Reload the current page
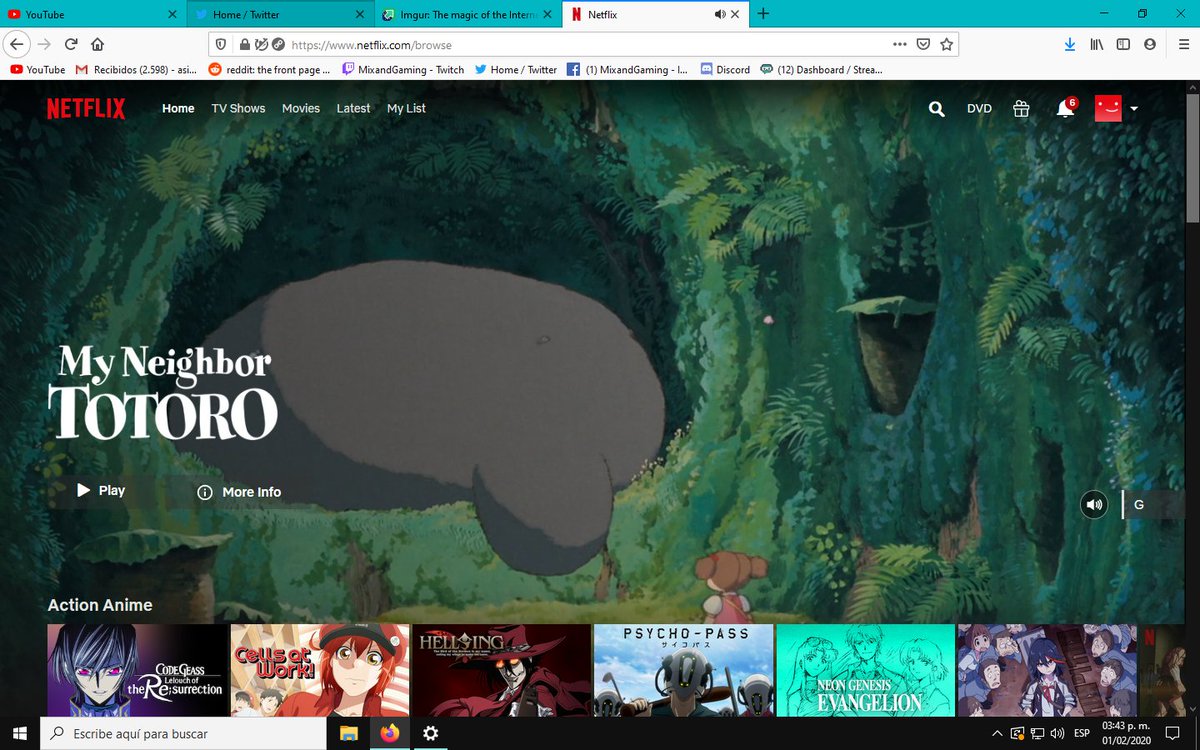1200x750 pixels. tap(71, 44)
